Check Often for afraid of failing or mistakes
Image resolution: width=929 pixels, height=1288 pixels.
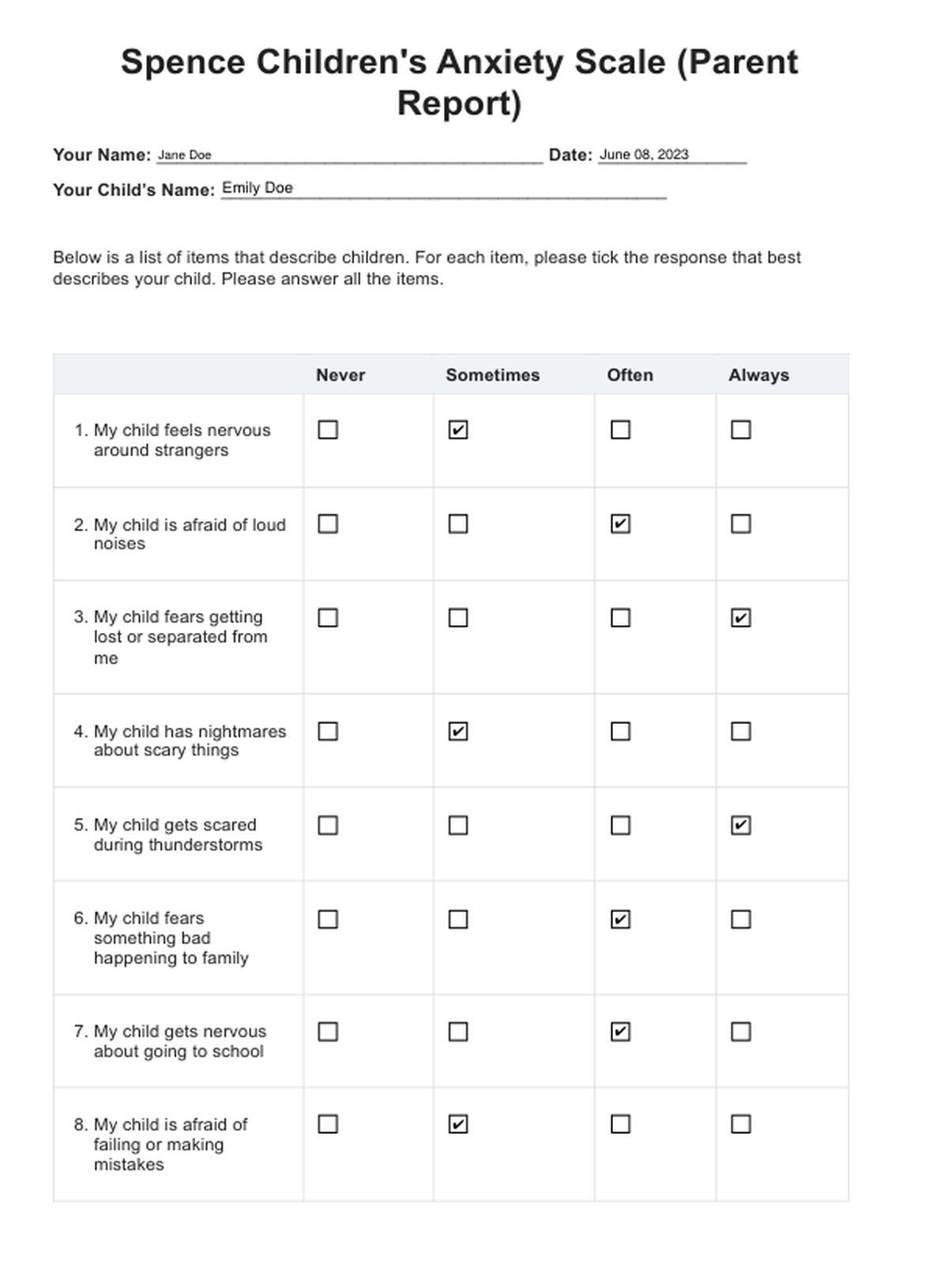tap(621, 1124)
